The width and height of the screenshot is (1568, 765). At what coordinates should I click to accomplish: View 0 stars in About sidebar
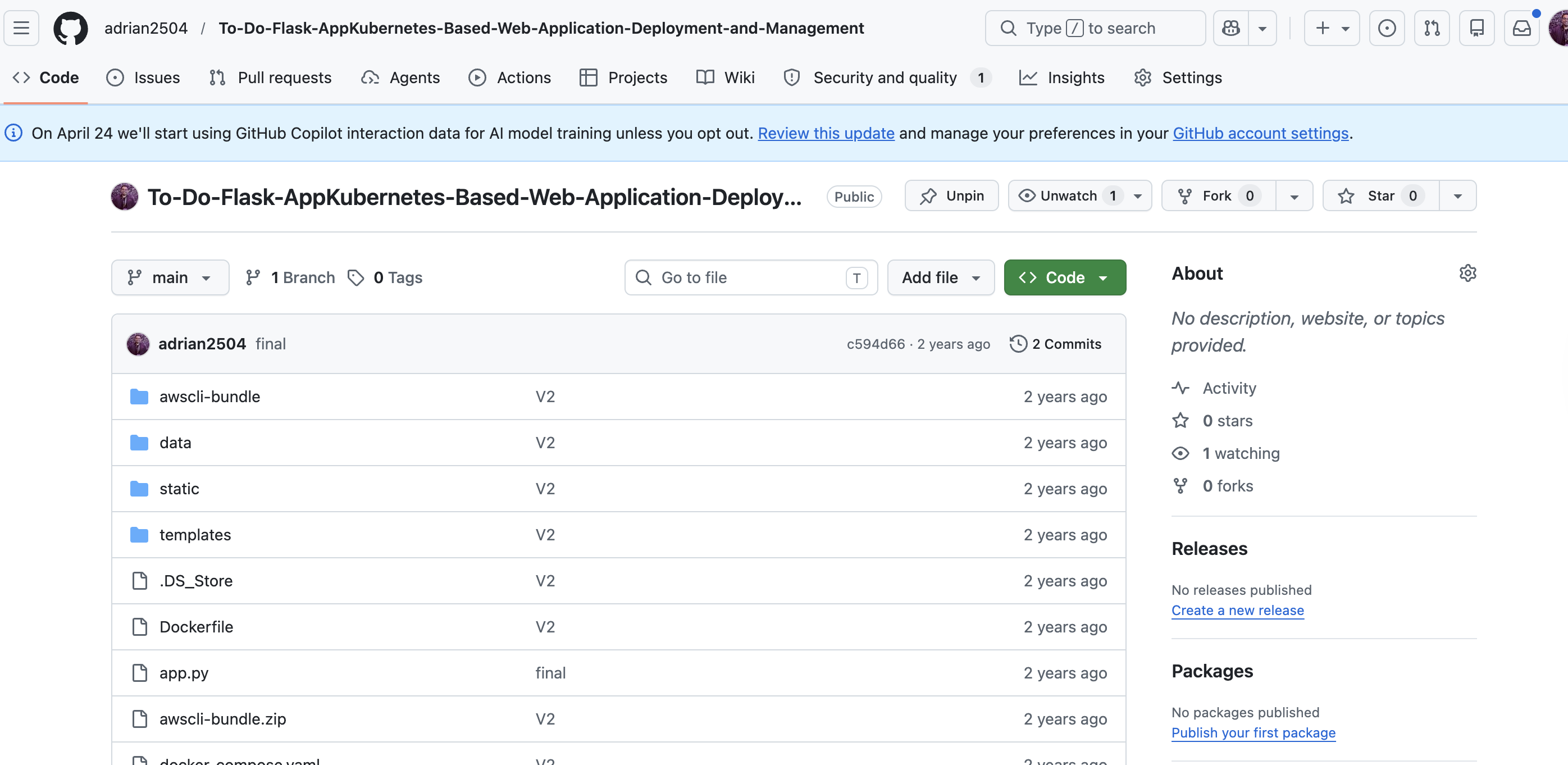pos(1213,421)
